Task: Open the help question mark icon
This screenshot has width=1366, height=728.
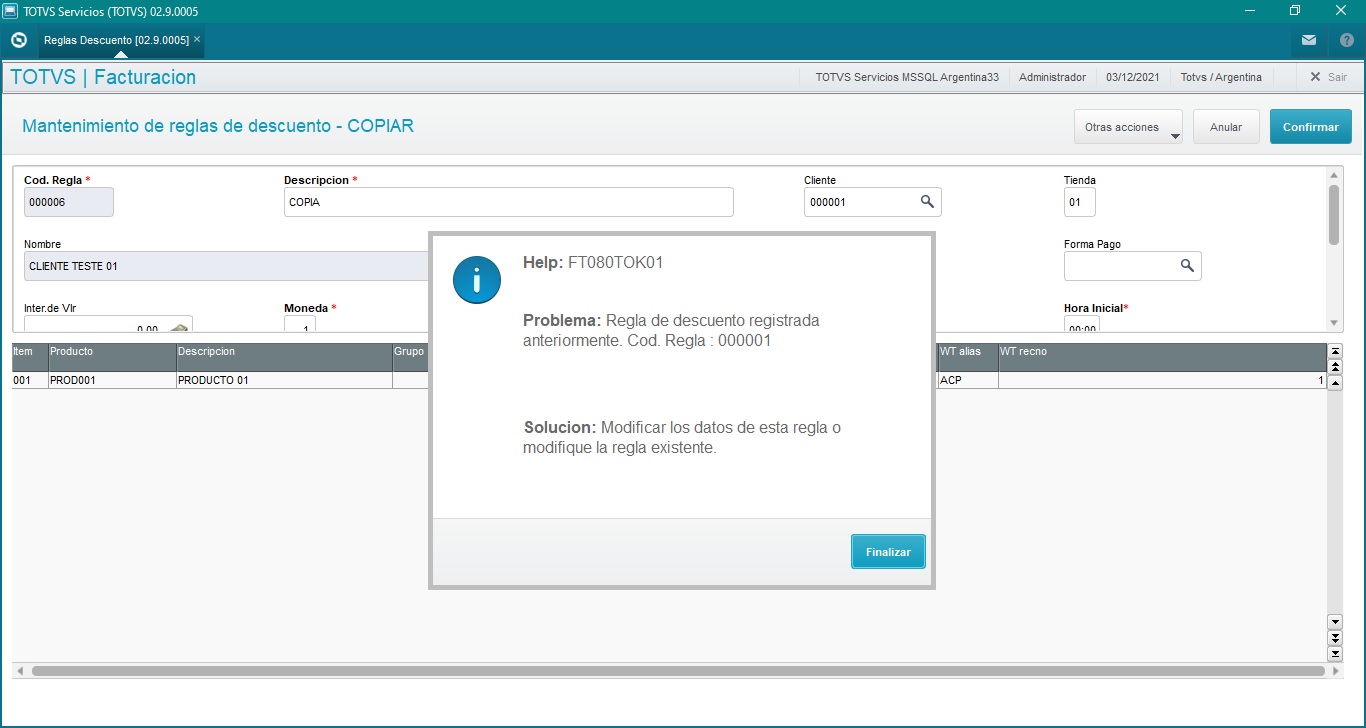Action: [x=1347, y=40]
